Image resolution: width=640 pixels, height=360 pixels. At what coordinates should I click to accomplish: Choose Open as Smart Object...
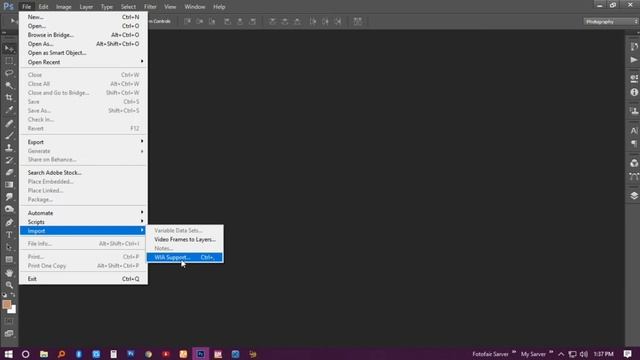pyautogui.click(x=83, y=53)
